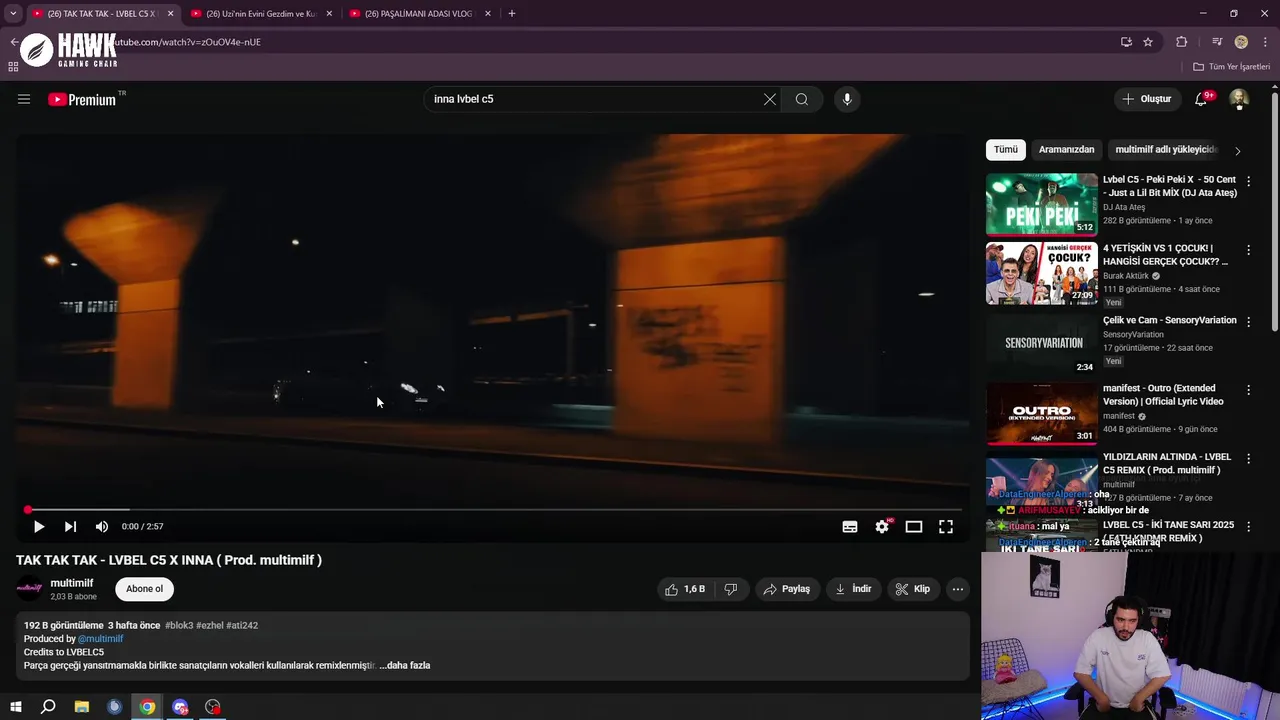
Task: Open Chrome extensions puzzle icon
Action: [1182, 42]
